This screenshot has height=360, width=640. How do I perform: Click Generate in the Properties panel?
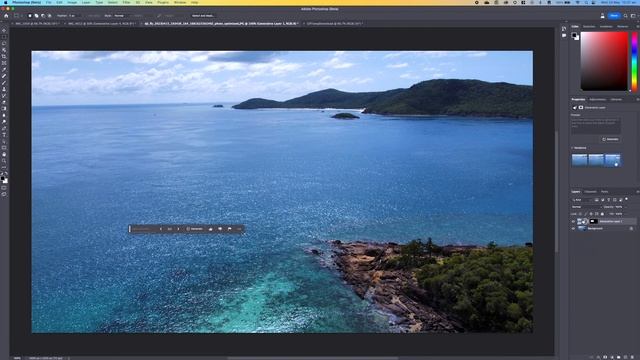coord(611,140)
